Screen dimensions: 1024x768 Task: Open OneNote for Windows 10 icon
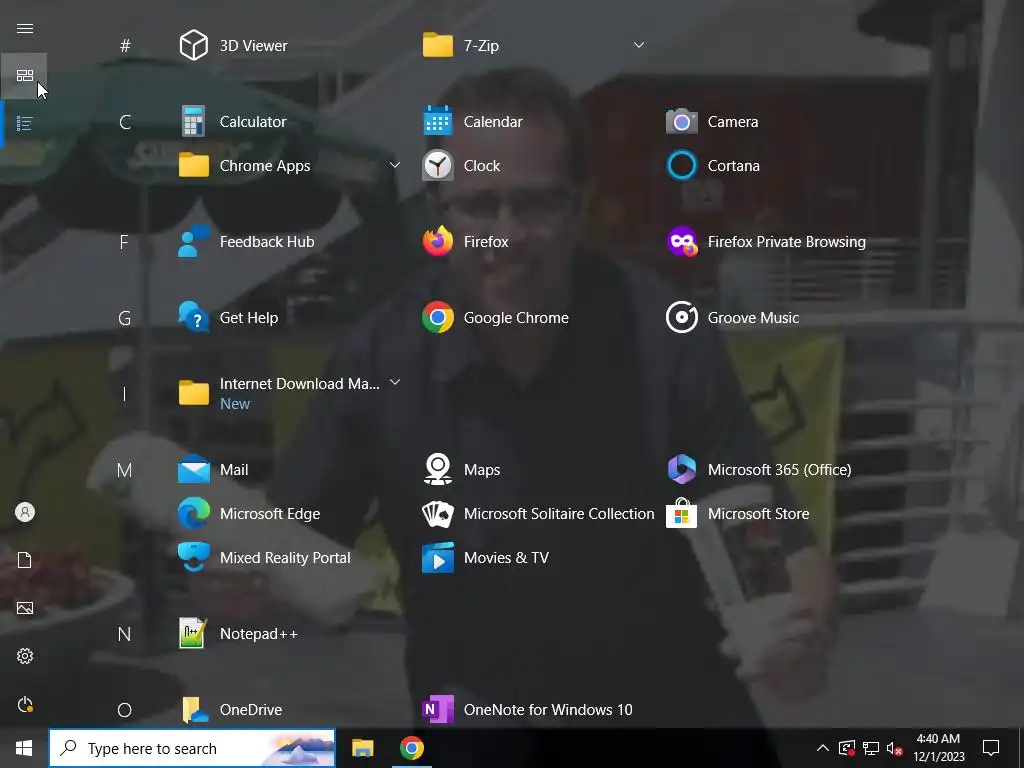[x=438, y=709]
